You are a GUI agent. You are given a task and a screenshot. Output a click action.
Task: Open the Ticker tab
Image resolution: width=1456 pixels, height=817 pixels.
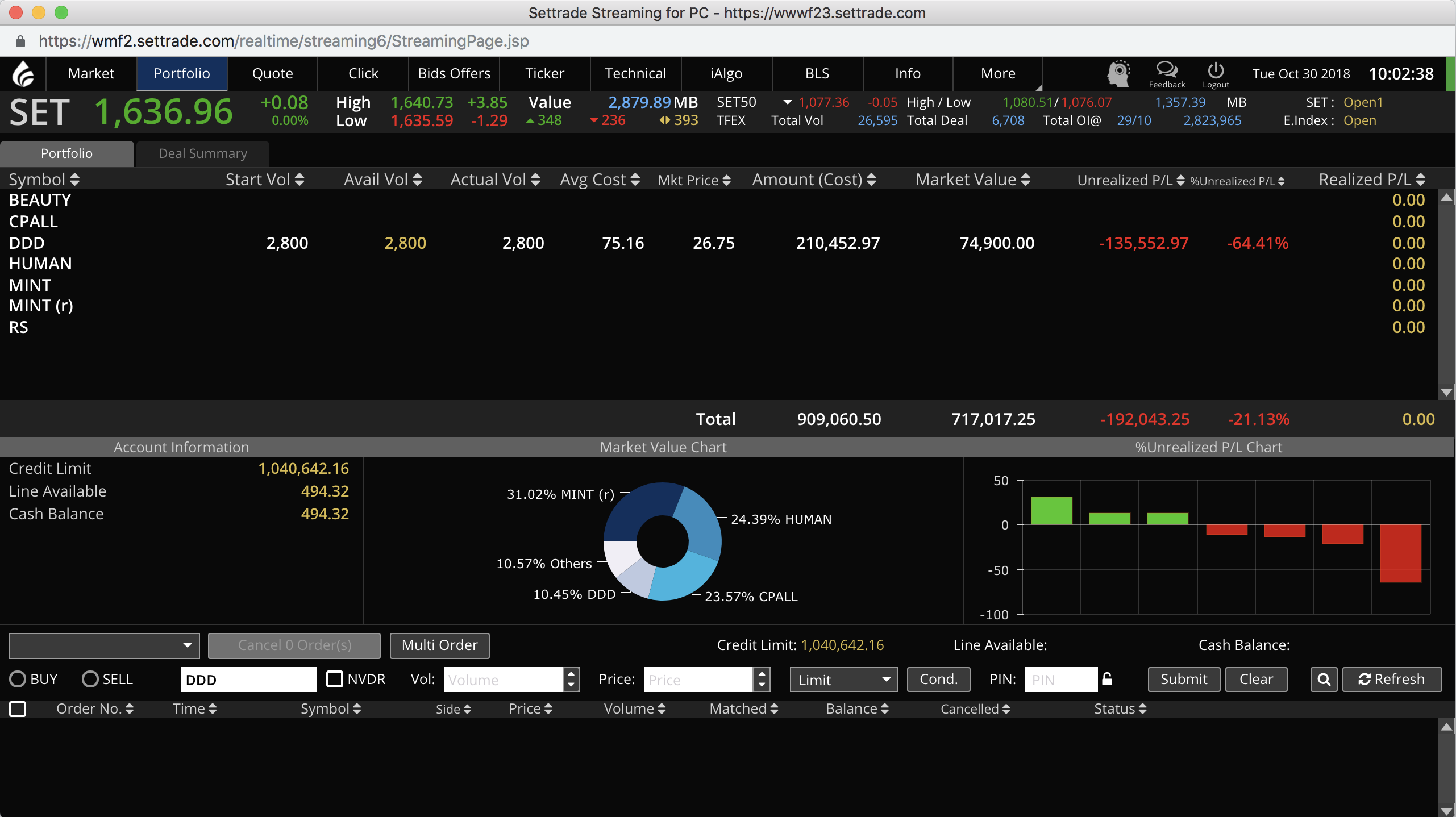pos(544,74)
